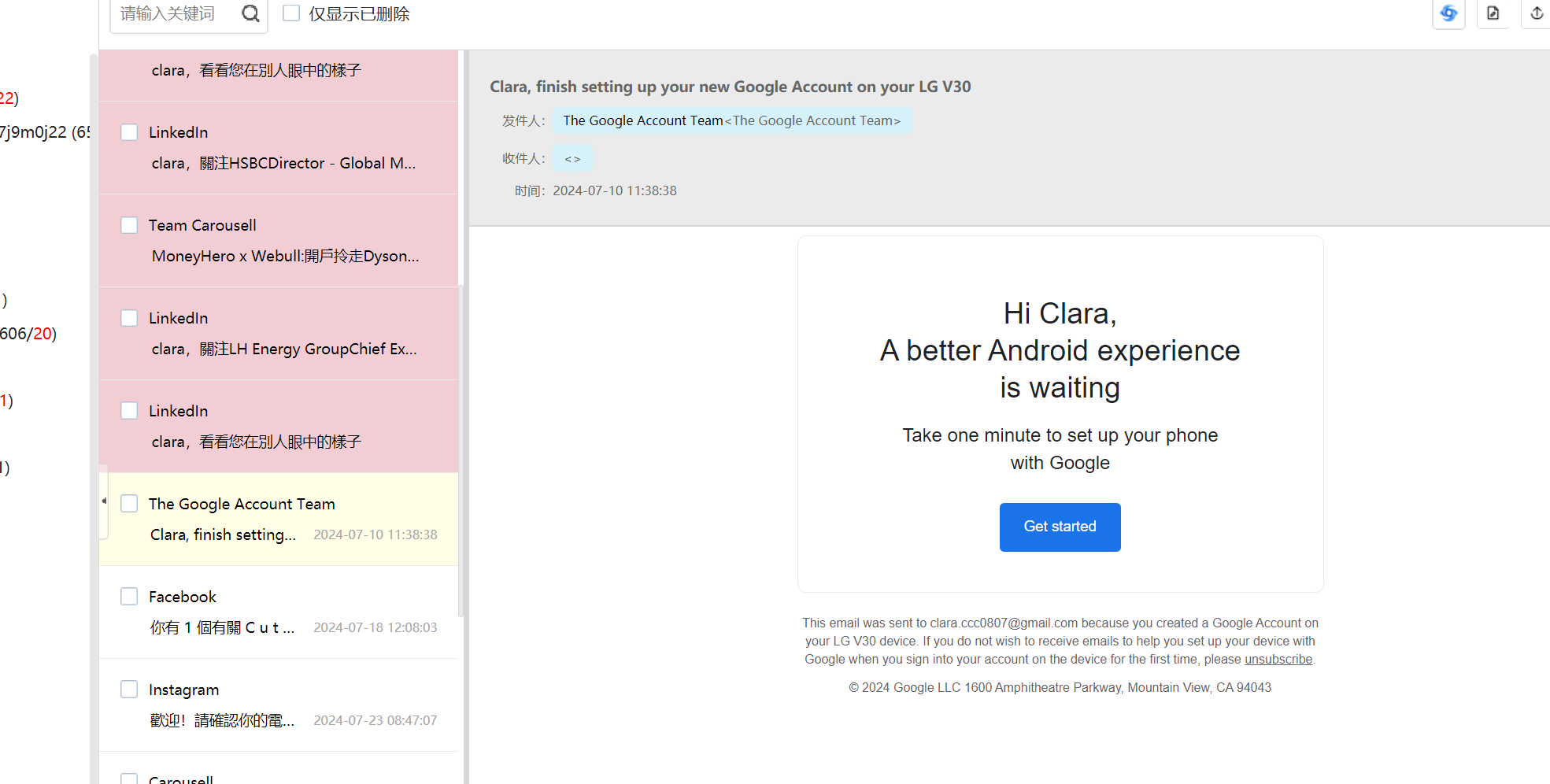Image resolution: width=1550 pixels, height=784 pixels.
Task: Open the email clara，關注LH Energy GroupChief Ex...
Action: (284, 349)
